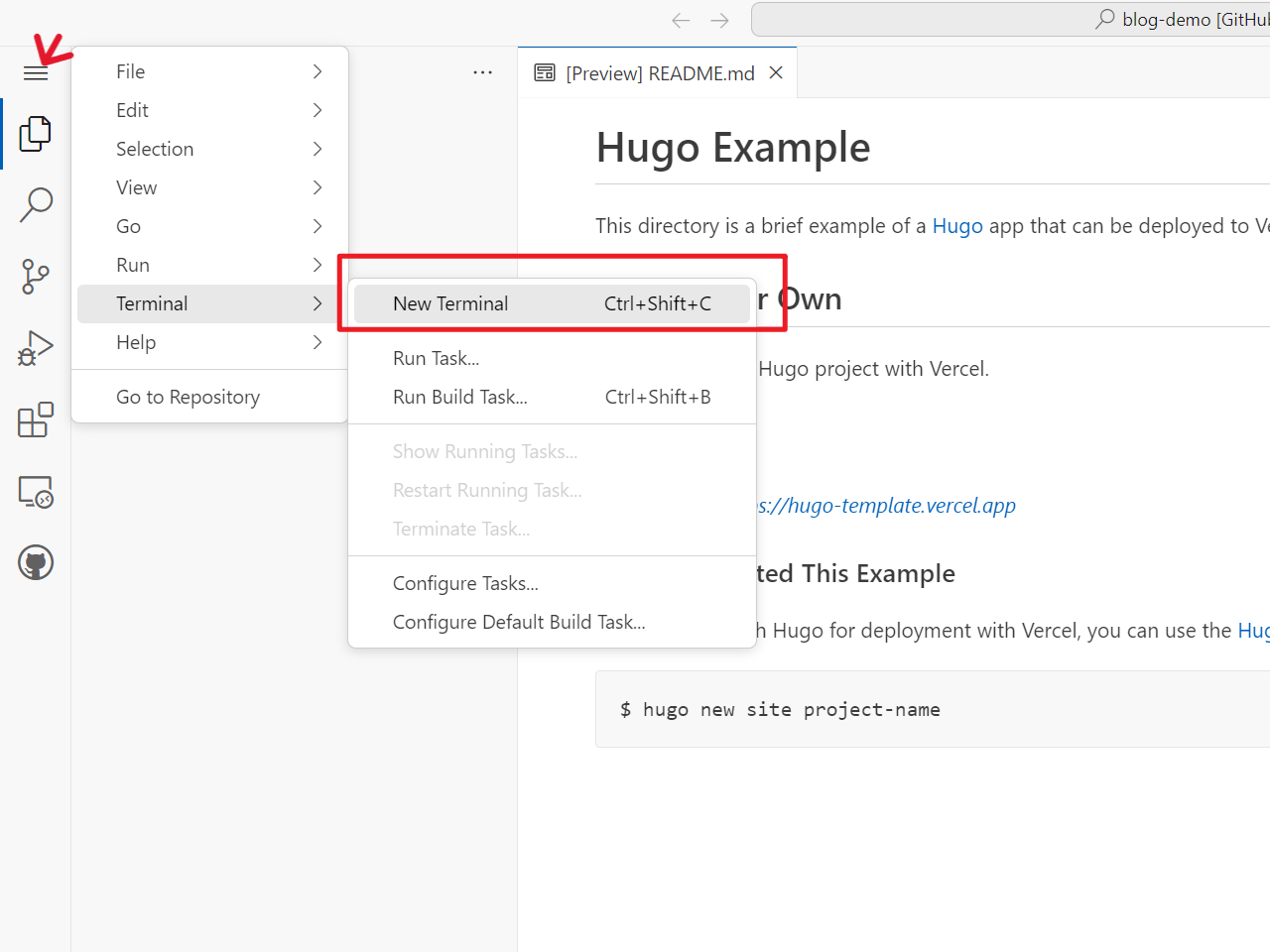Screen dimensions: 1270x952
Task: Expand Run submenu chevron
Action: (x=317, y=265)
